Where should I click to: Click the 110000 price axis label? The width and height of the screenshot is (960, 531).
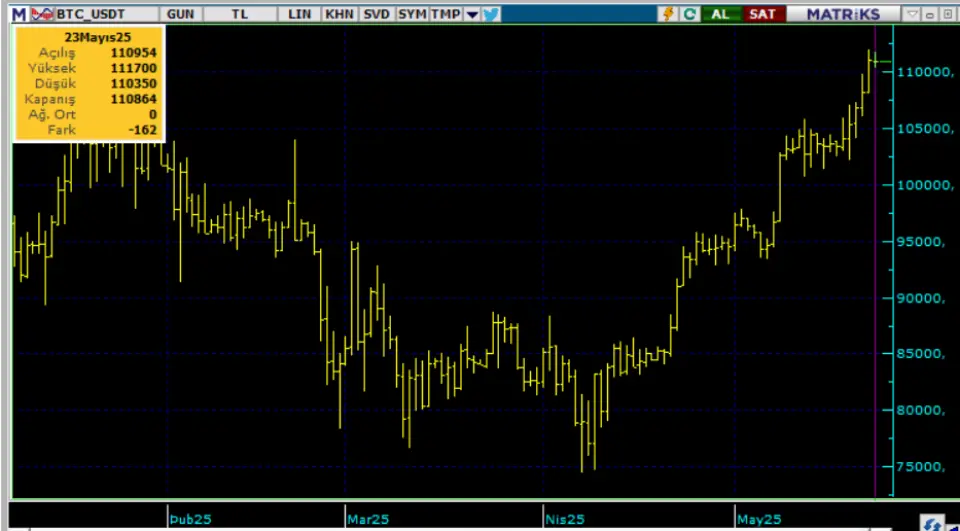tap(925, 72)
